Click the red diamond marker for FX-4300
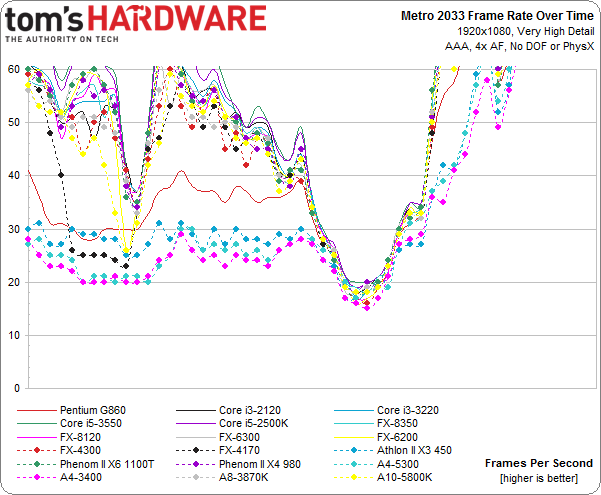 tap(37, 451)
